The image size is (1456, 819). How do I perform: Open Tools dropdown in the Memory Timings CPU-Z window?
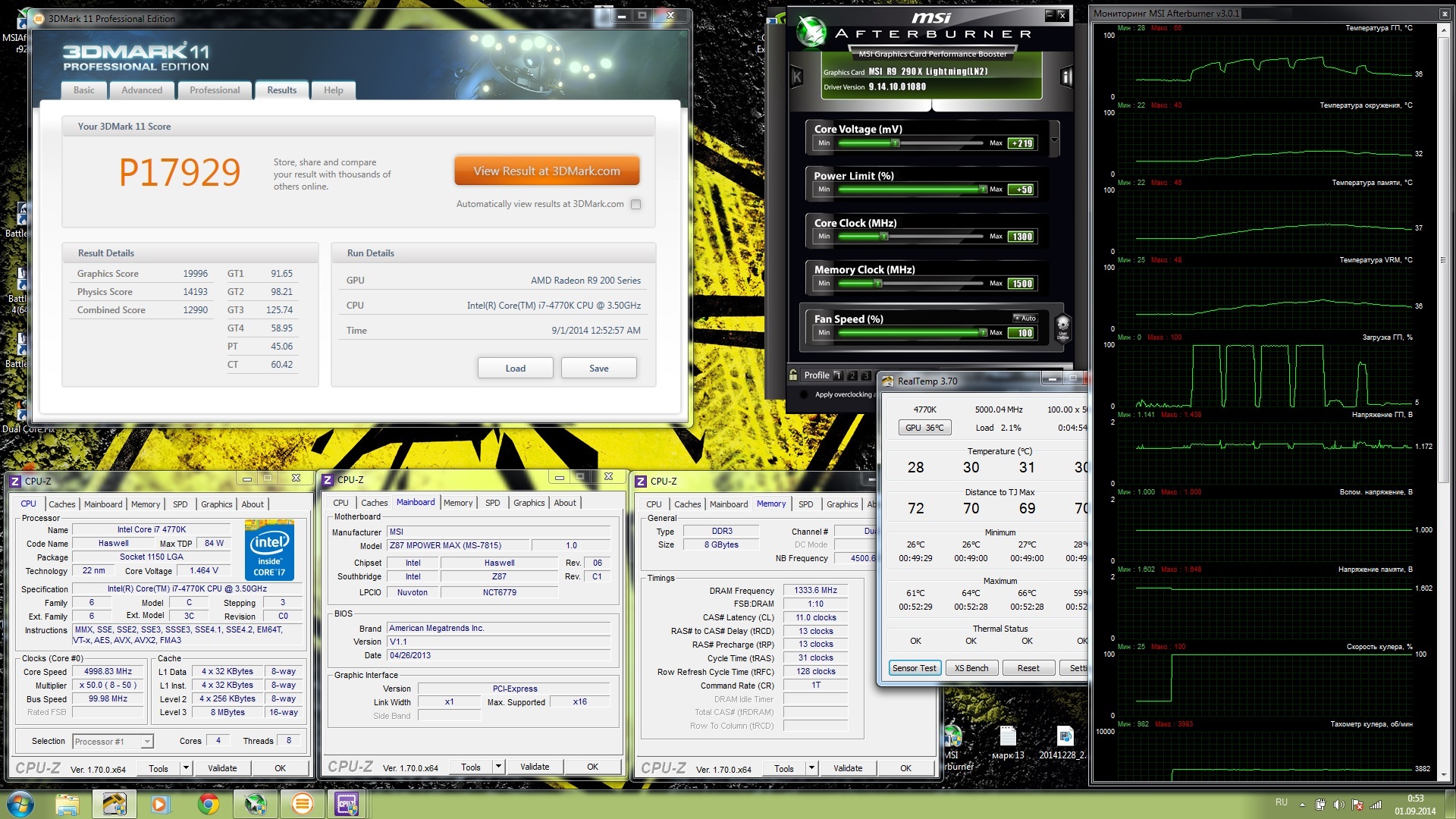(x=811, y=768)
